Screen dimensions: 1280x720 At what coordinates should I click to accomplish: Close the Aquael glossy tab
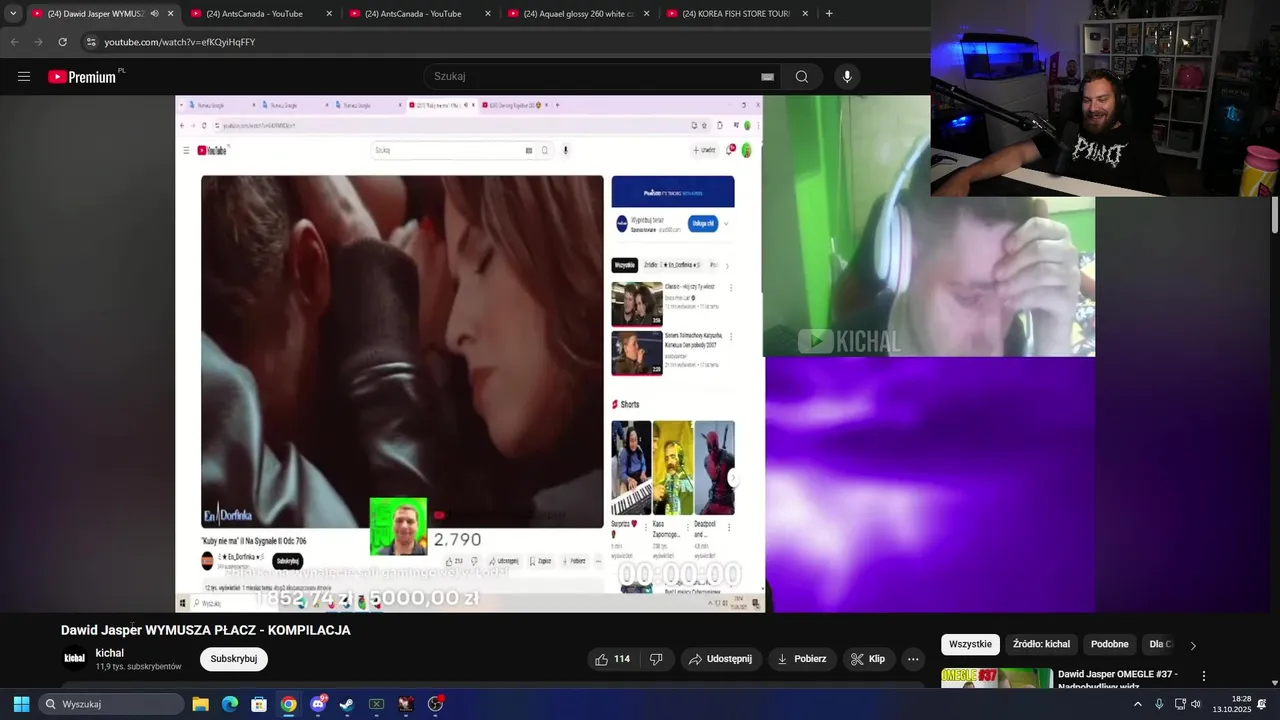[646, 14]
